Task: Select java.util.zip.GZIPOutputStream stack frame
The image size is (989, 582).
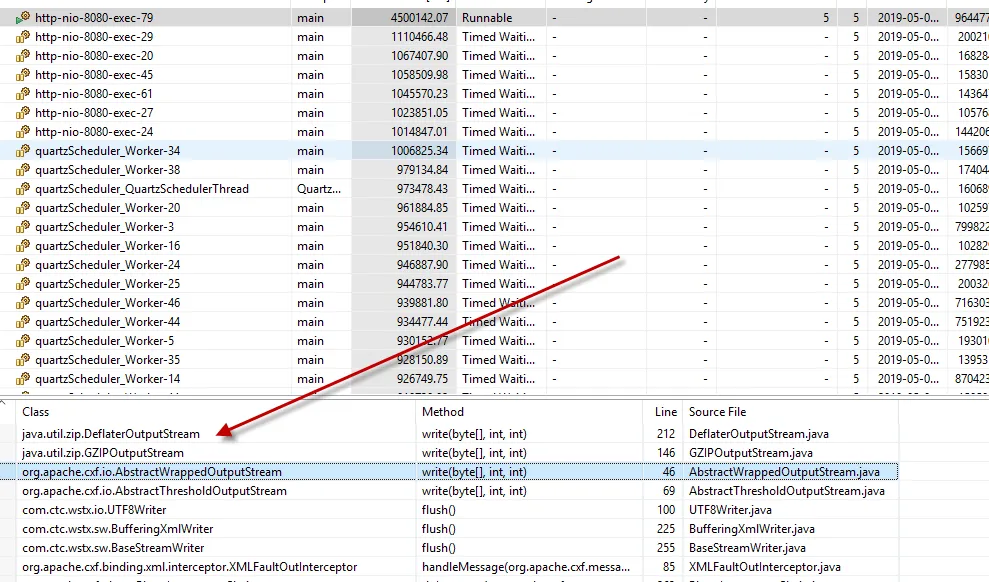Action: pyautogui.click(x=103, y=453)
